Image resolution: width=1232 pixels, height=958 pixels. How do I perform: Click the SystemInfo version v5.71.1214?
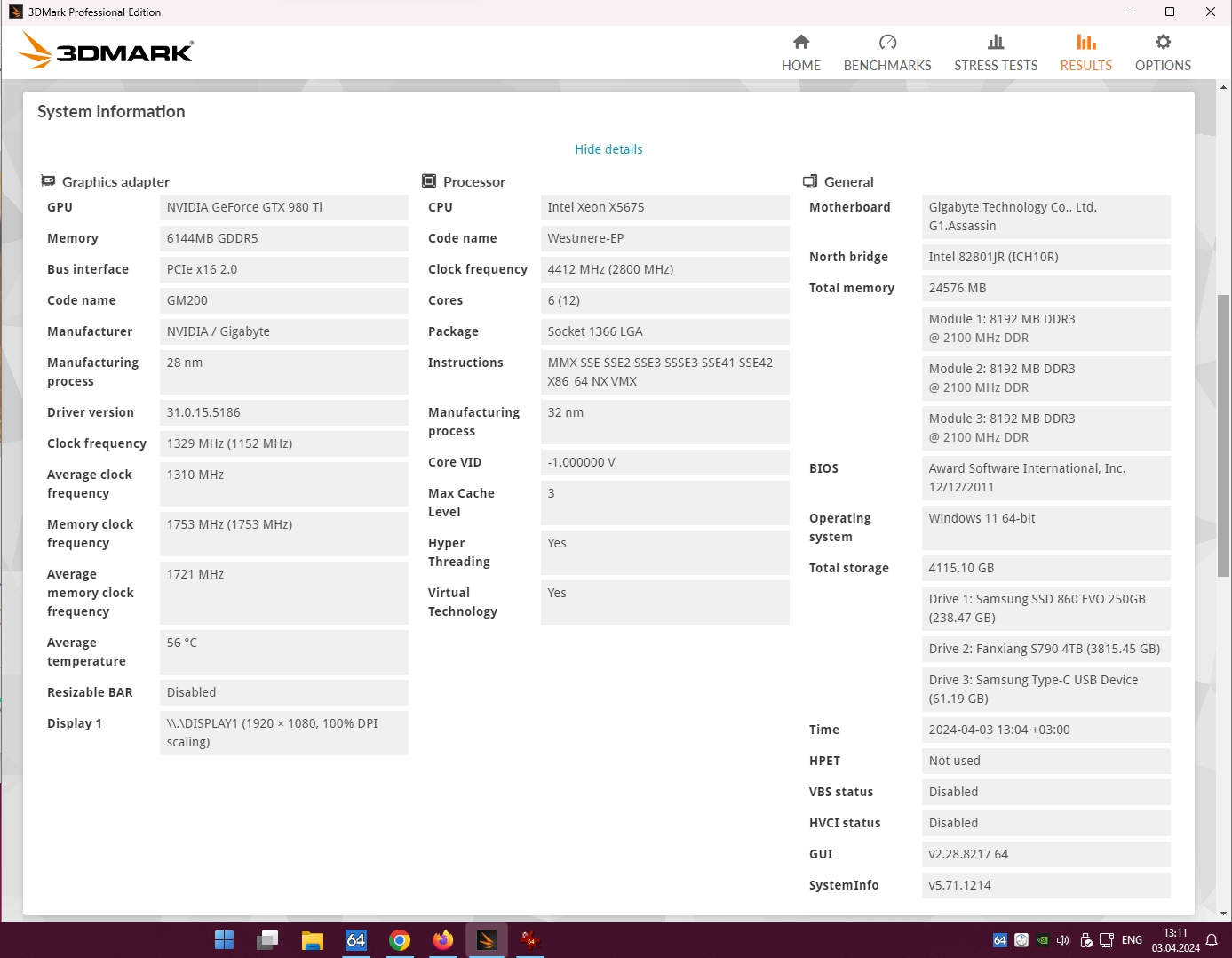1046,885
